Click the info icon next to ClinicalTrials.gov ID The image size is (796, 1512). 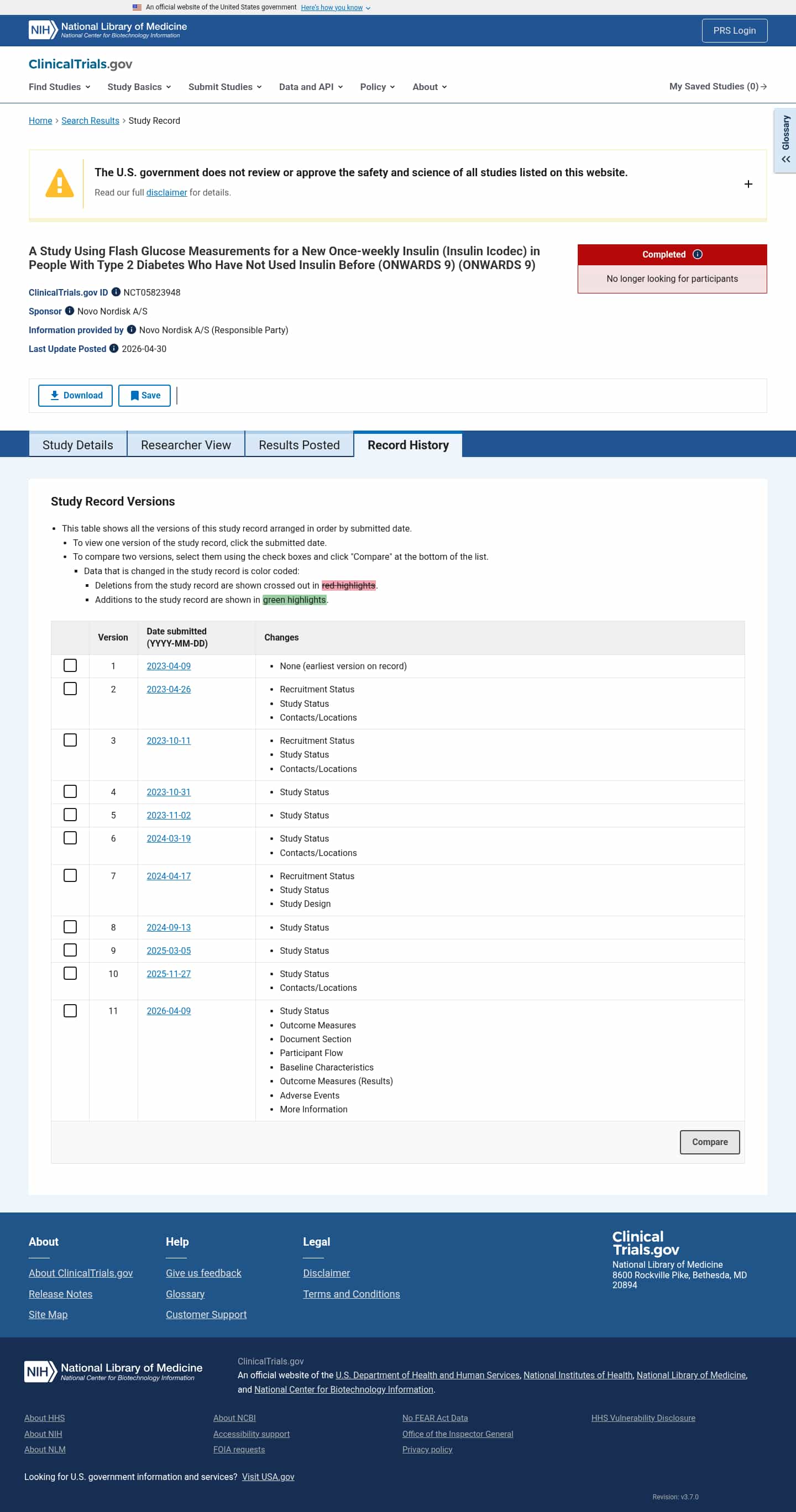tap(116, 292)
